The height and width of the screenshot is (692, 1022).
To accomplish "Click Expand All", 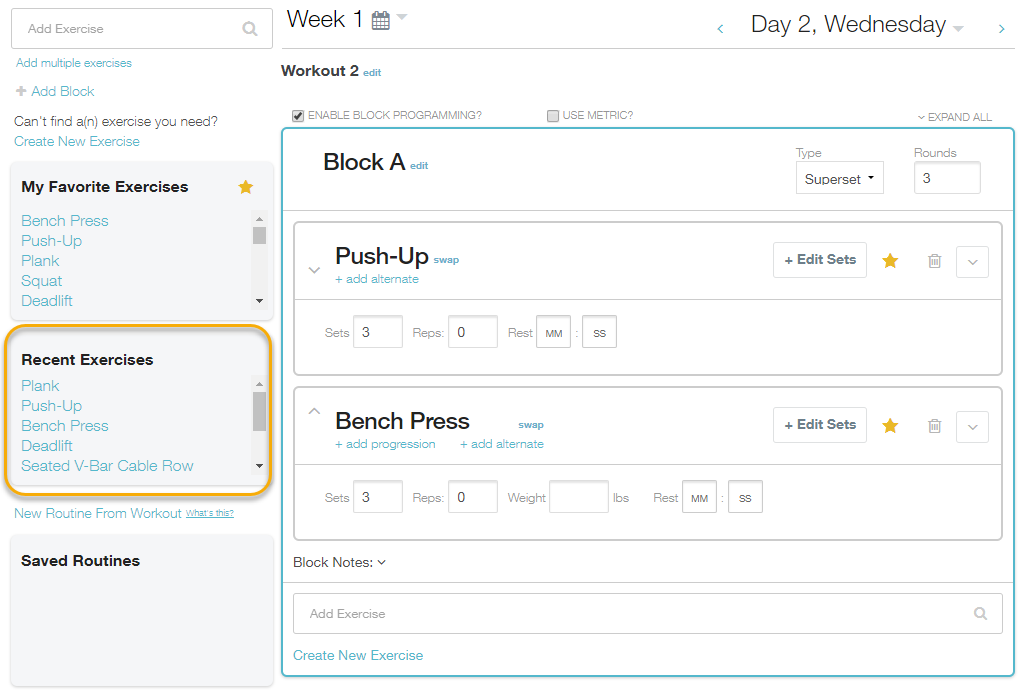I will (955, 117).
